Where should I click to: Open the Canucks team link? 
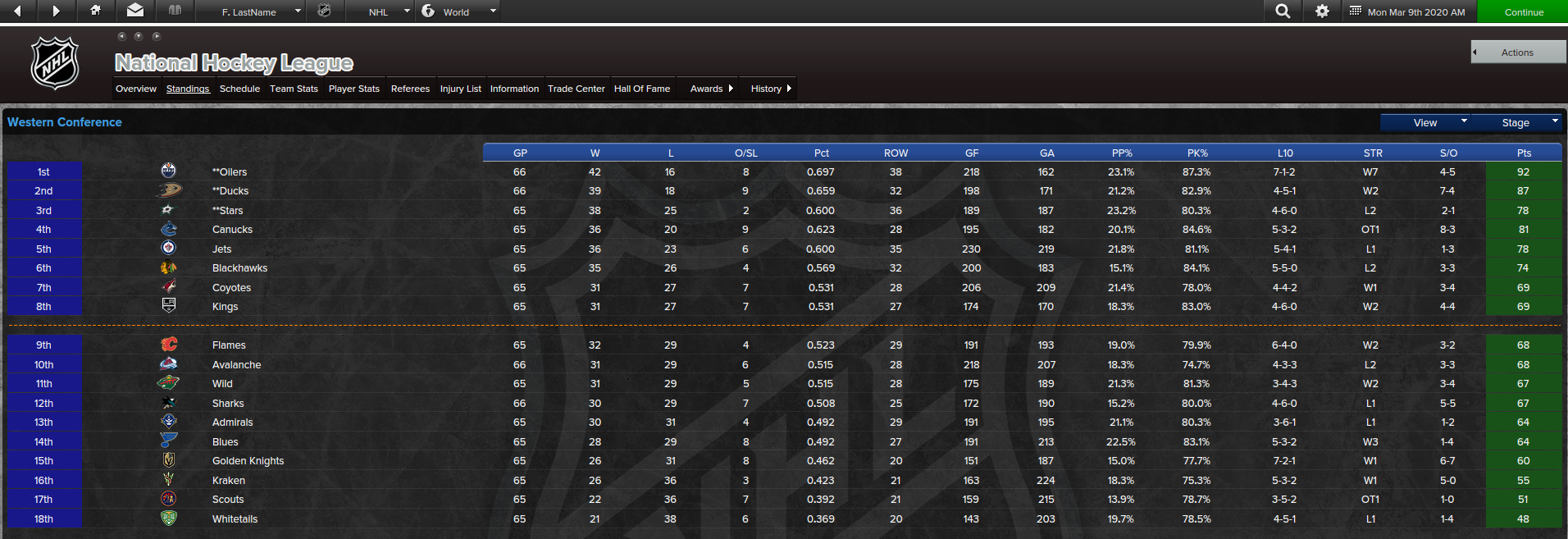232,230
